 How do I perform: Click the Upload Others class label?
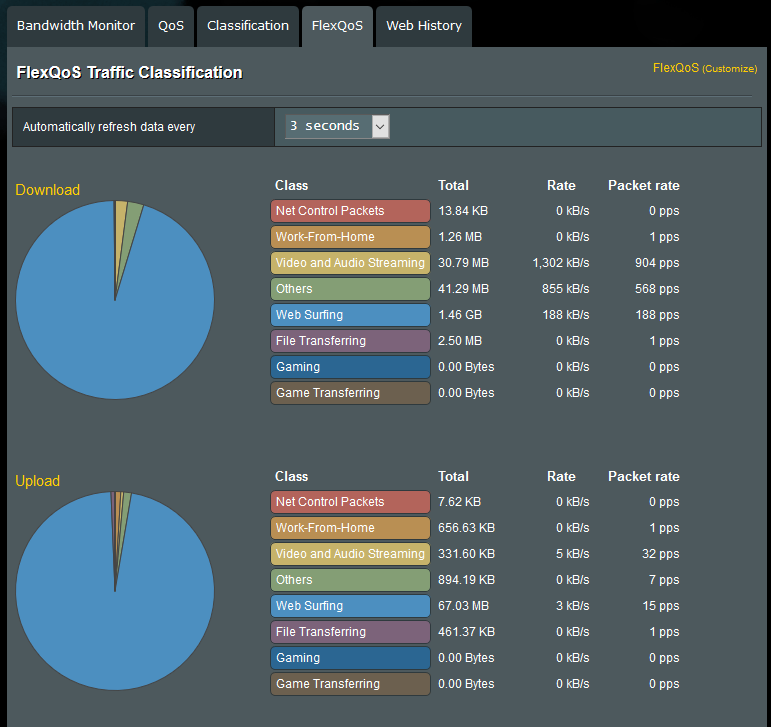pos(350,580)
